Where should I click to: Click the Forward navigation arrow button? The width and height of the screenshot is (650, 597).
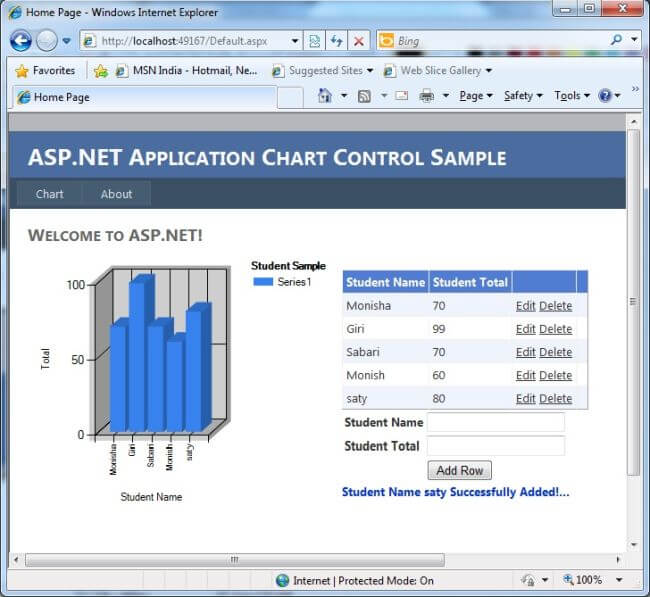point(47,41)
